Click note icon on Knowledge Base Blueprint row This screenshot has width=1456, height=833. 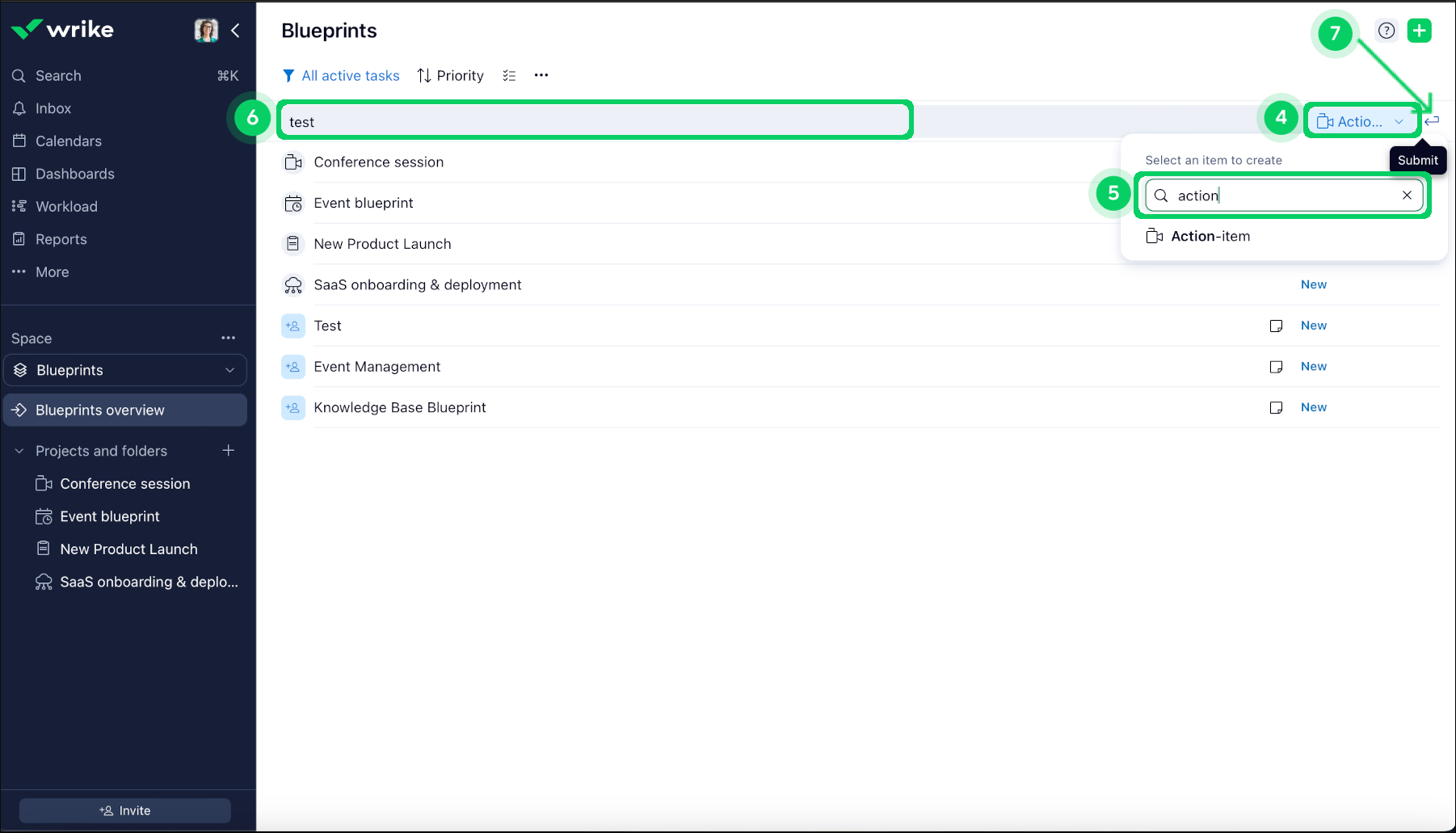pos(1276,408)
